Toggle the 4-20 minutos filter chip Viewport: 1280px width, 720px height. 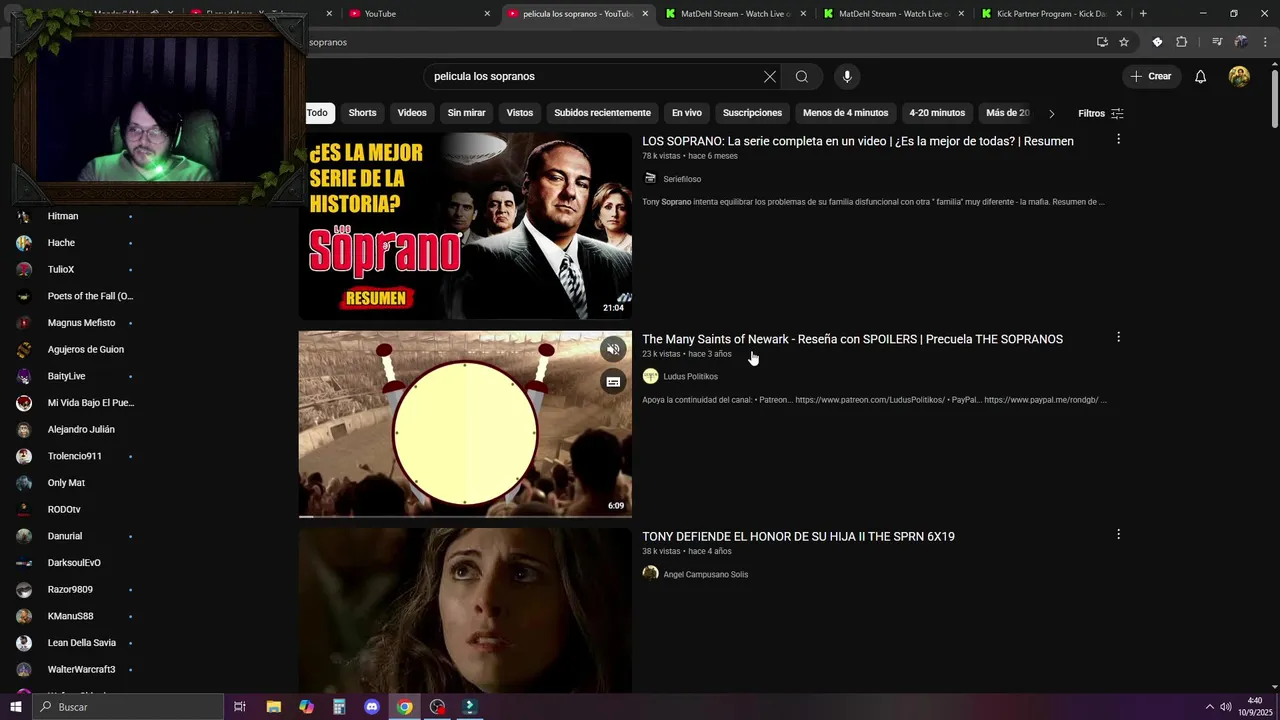[x=937, y=113]
